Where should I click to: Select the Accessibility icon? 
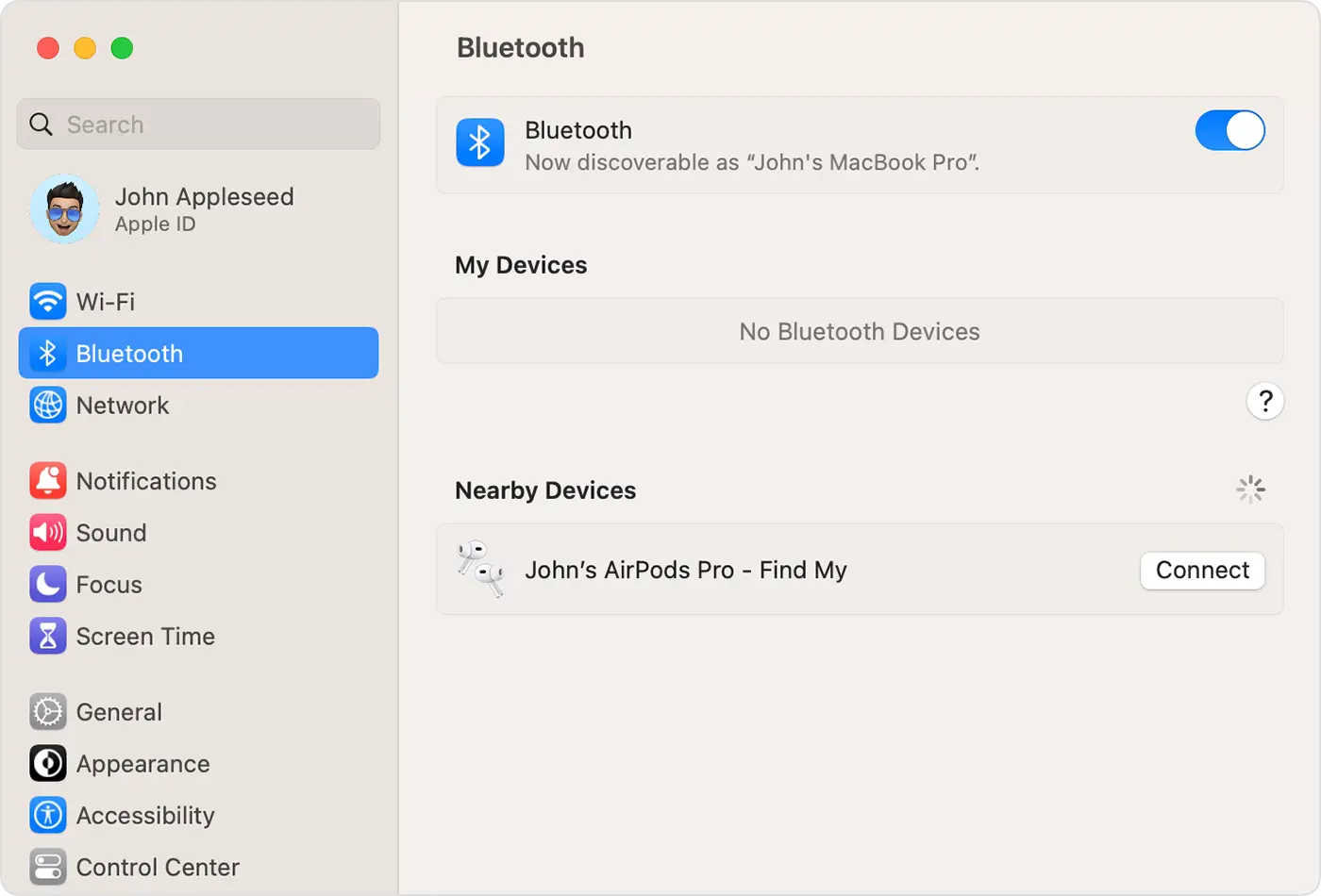pyautogui.click(x=47, y=815)
